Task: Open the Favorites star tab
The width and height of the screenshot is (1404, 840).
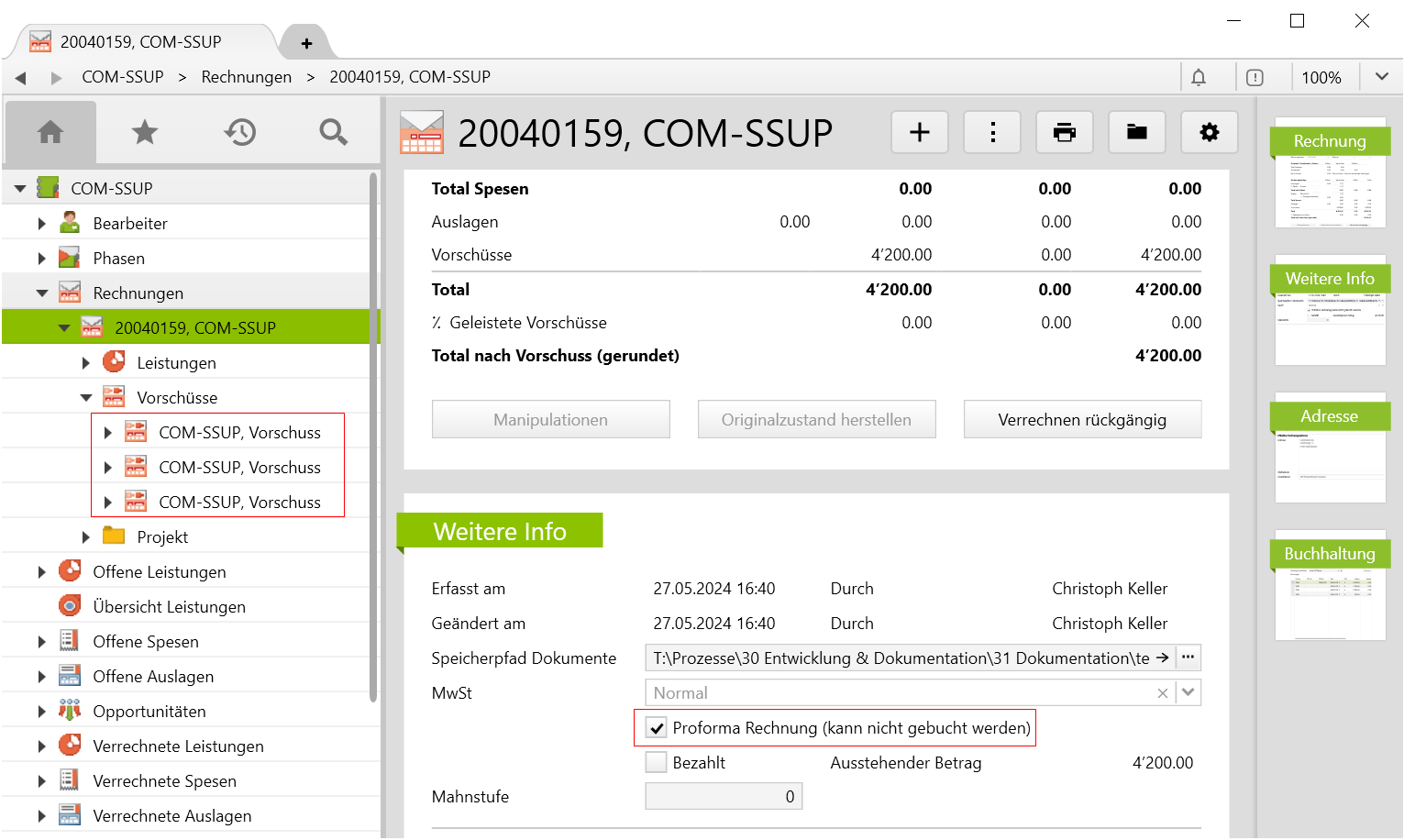Action: (x=145, y=132)
